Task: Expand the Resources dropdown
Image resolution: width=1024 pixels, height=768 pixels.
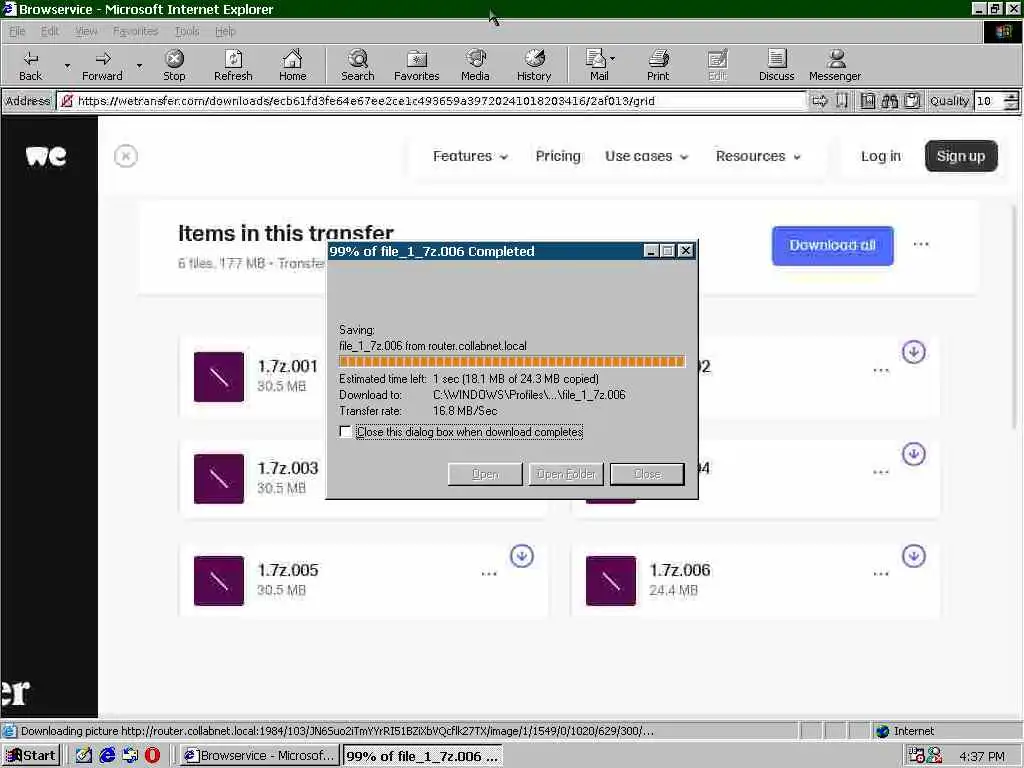Action: pos(758,156)
